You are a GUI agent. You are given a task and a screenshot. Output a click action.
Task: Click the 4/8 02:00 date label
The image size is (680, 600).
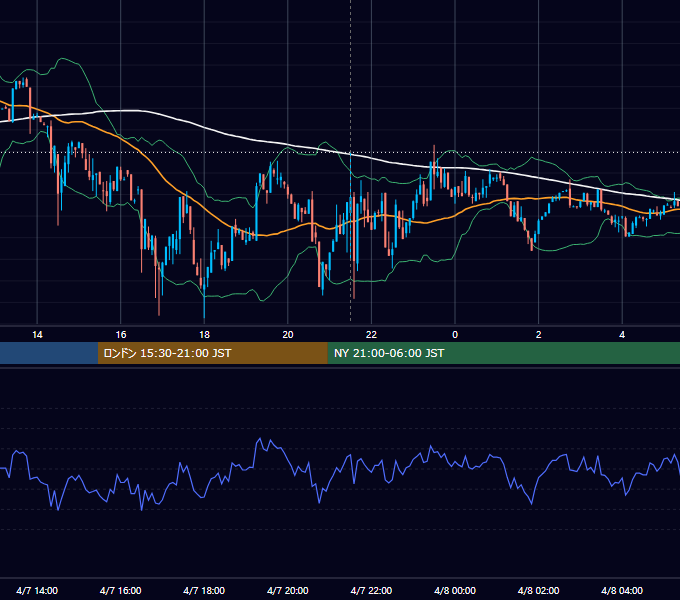[x=539, y=591]
